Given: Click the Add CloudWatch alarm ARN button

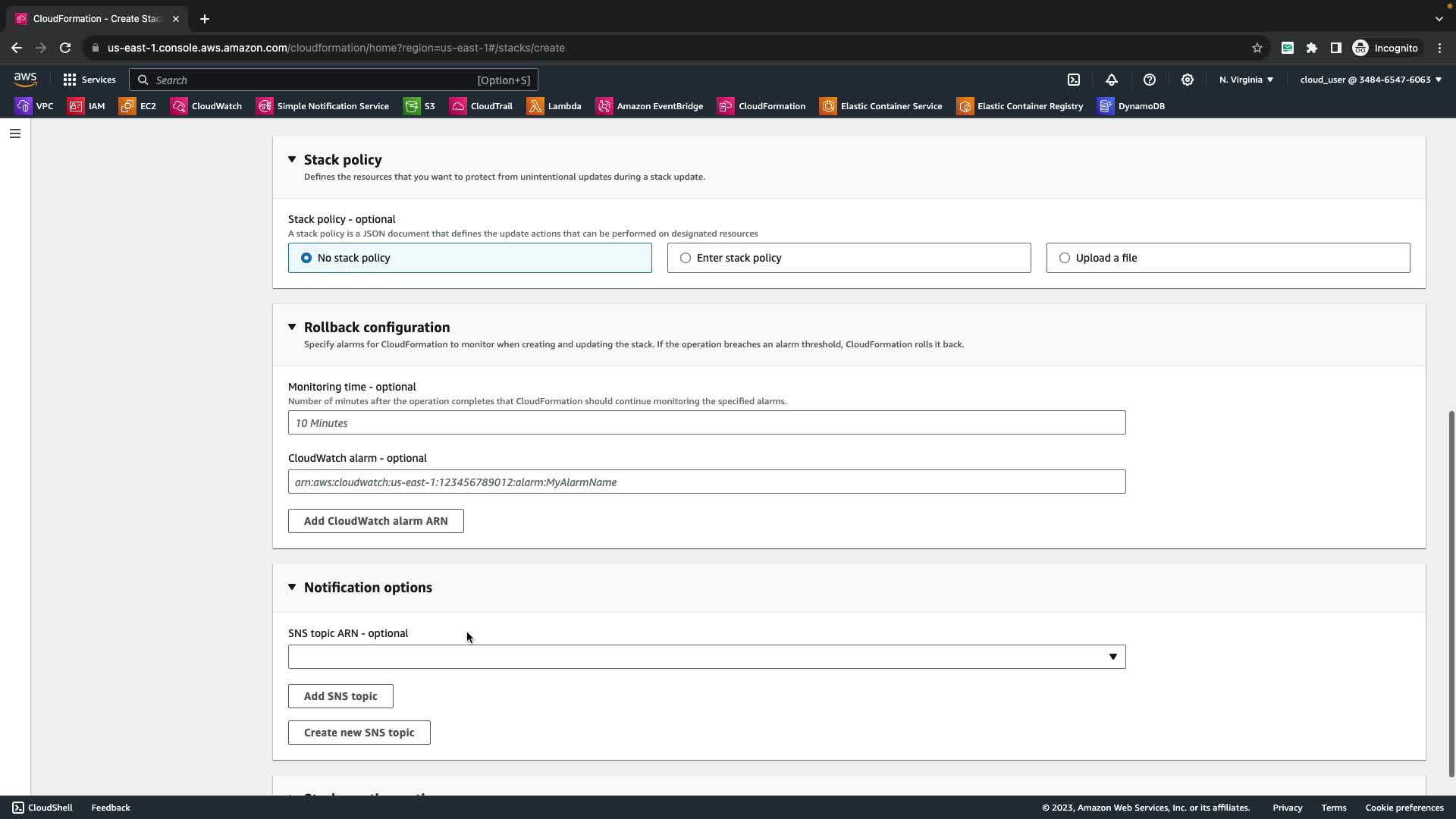Looking at the screenshot, I should (x=375, y=521).
